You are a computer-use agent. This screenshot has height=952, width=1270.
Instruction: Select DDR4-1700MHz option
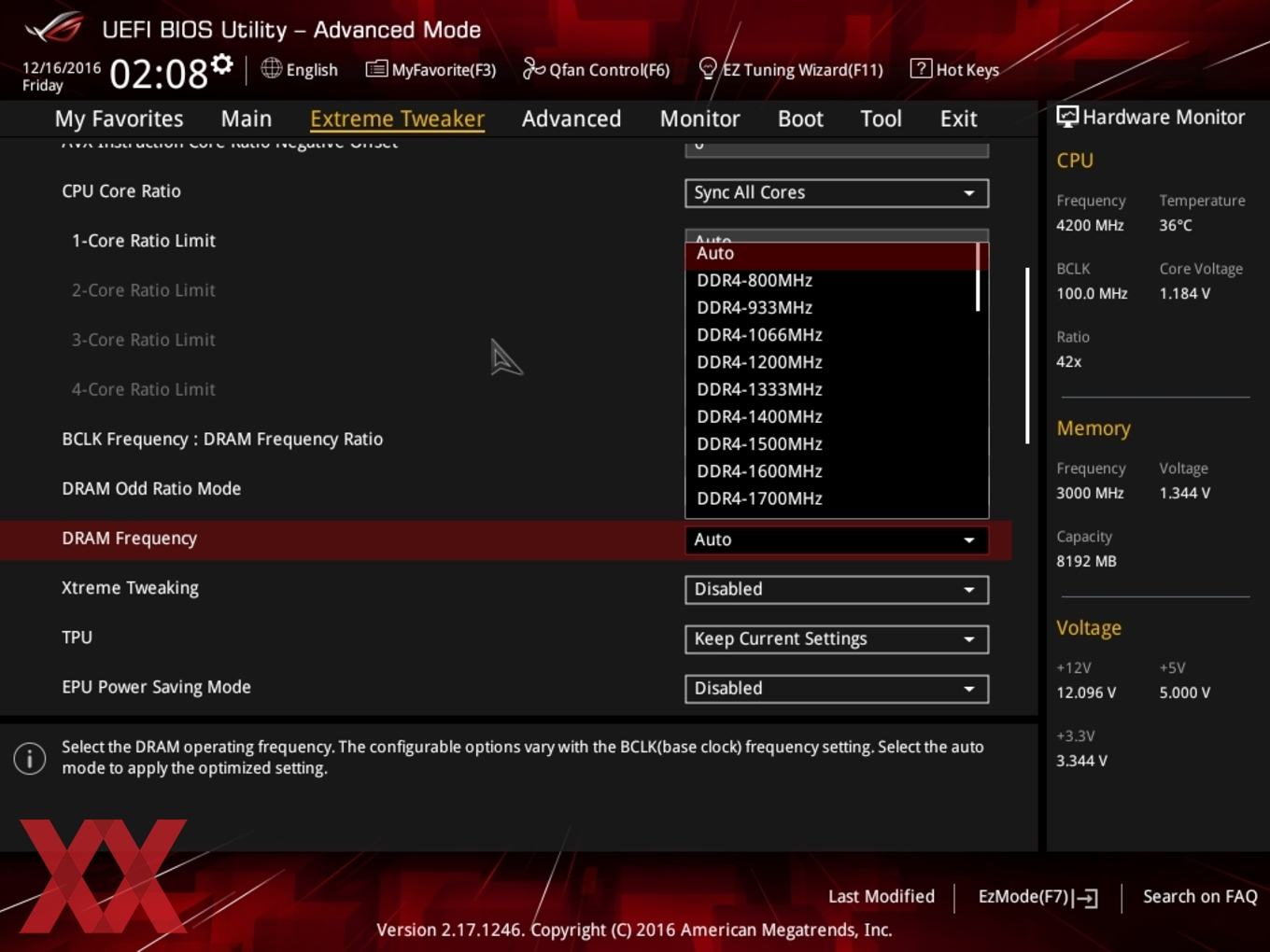[x=759, y=498]
